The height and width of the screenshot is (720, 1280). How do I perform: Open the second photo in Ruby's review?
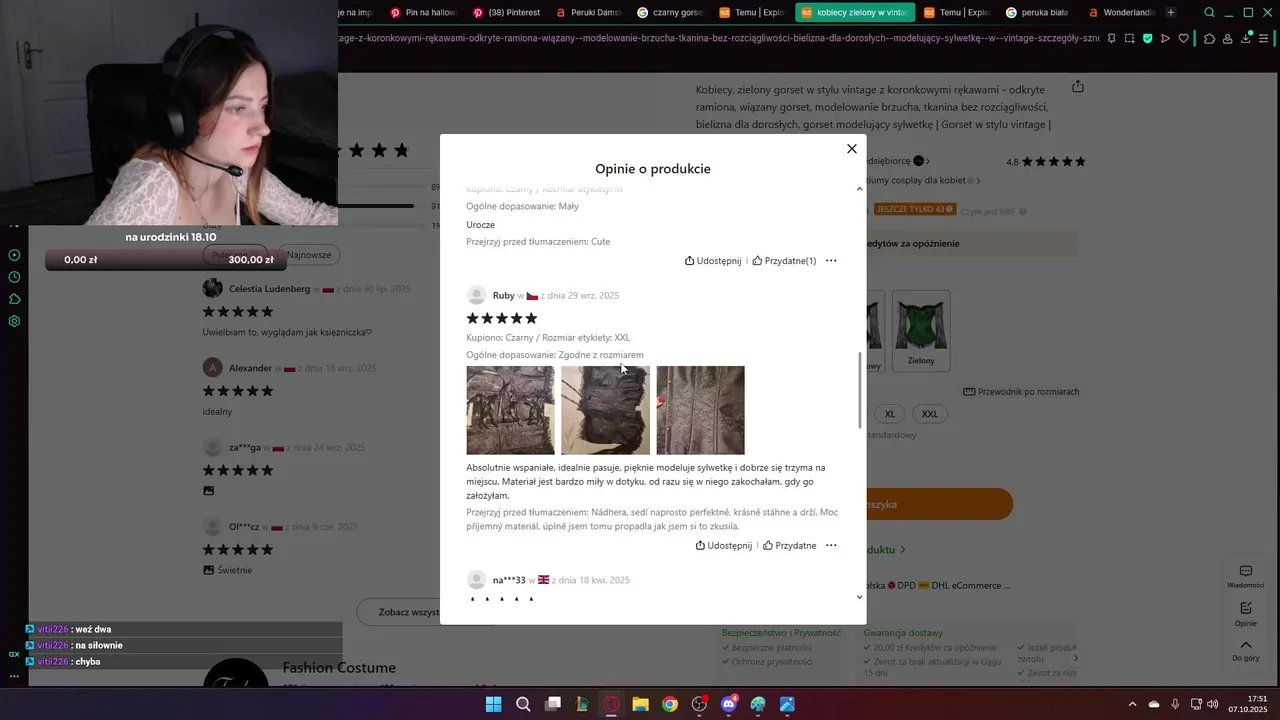coord(605,410)
